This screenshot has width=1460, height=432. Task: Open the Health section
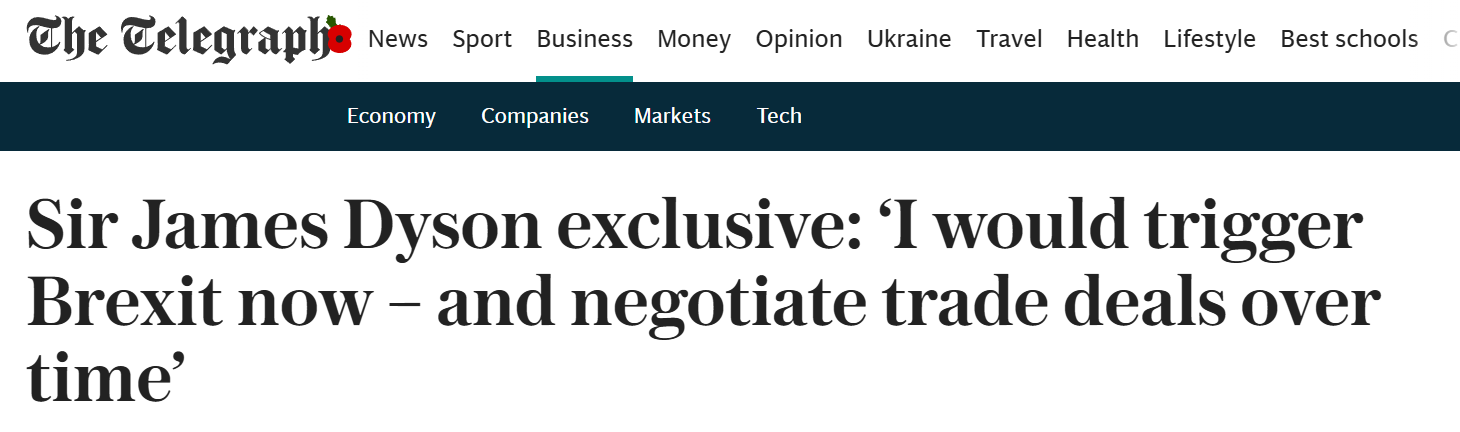pyautogui.click(x=1102, y=40)
